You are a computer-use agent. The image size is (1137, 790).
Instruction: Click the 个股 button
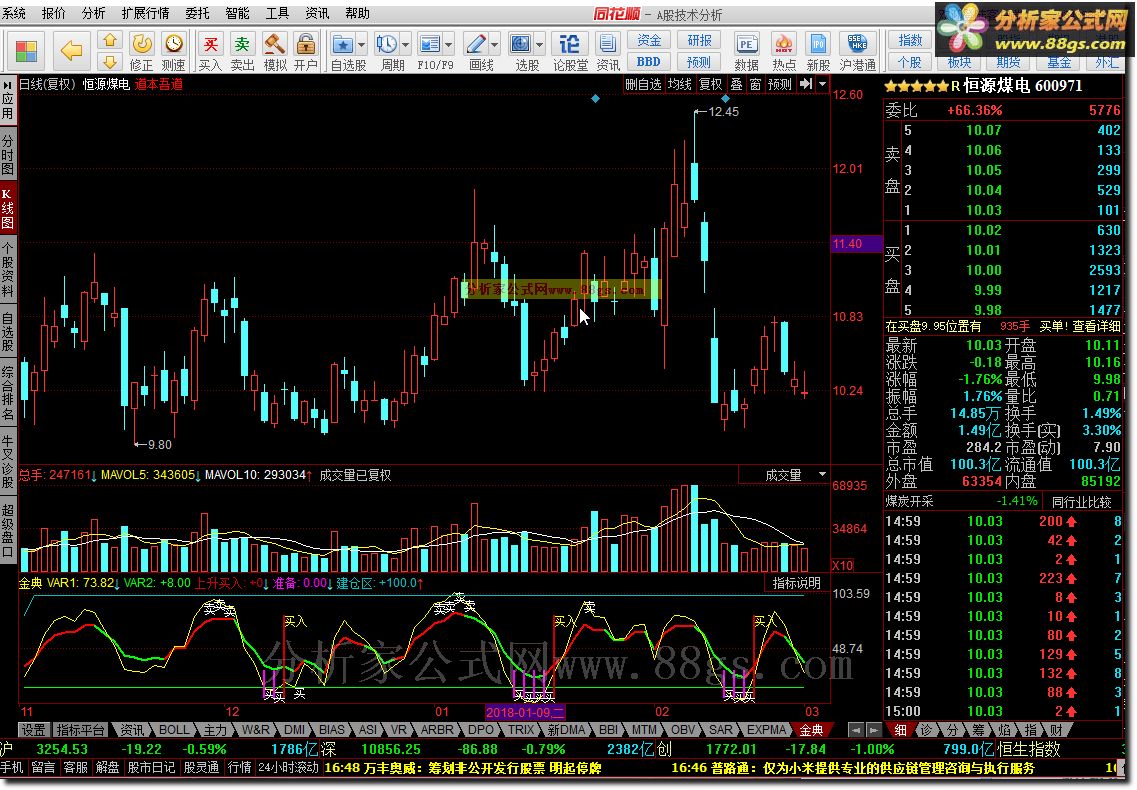pos(910,62)
